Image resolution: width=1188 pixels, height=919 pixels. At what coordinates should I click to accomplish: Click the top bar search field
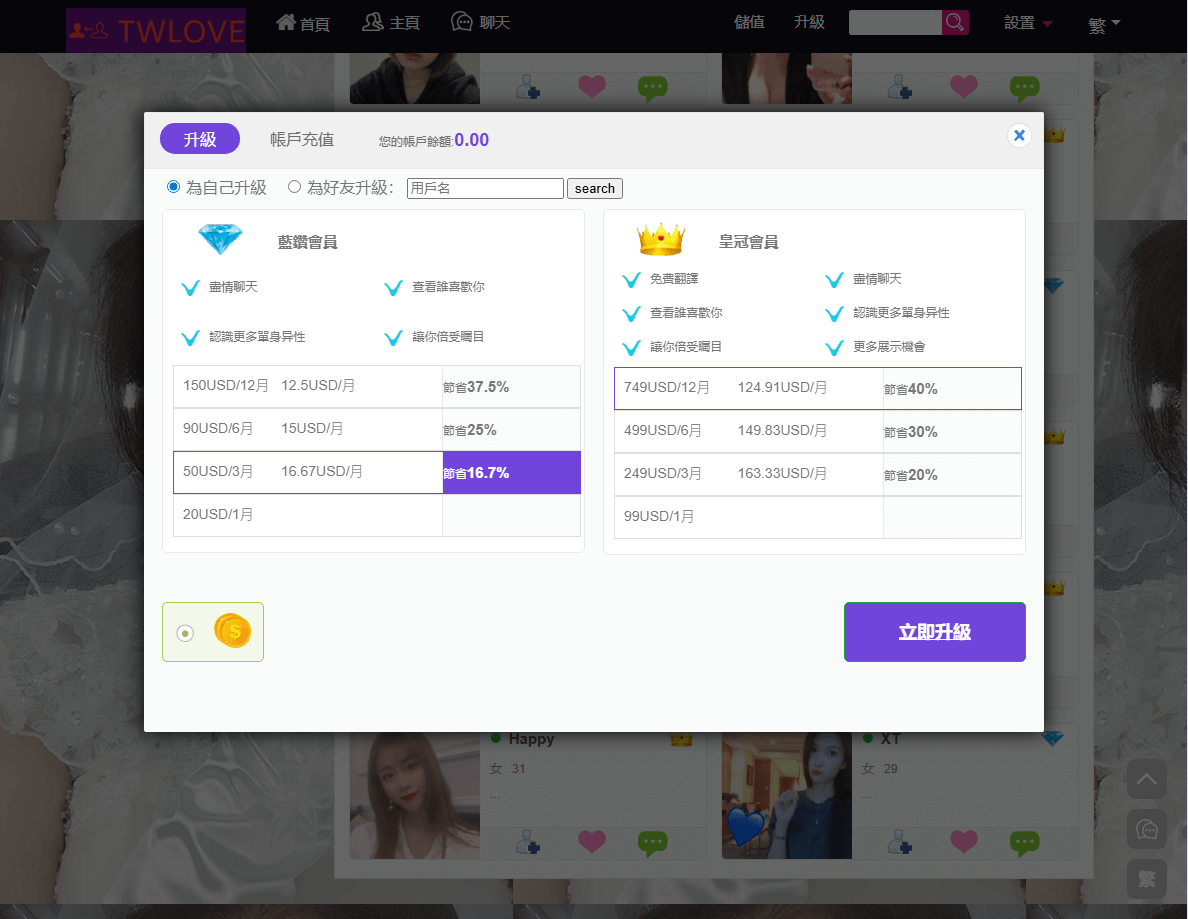pyautogui.click(x=895, y=23)
